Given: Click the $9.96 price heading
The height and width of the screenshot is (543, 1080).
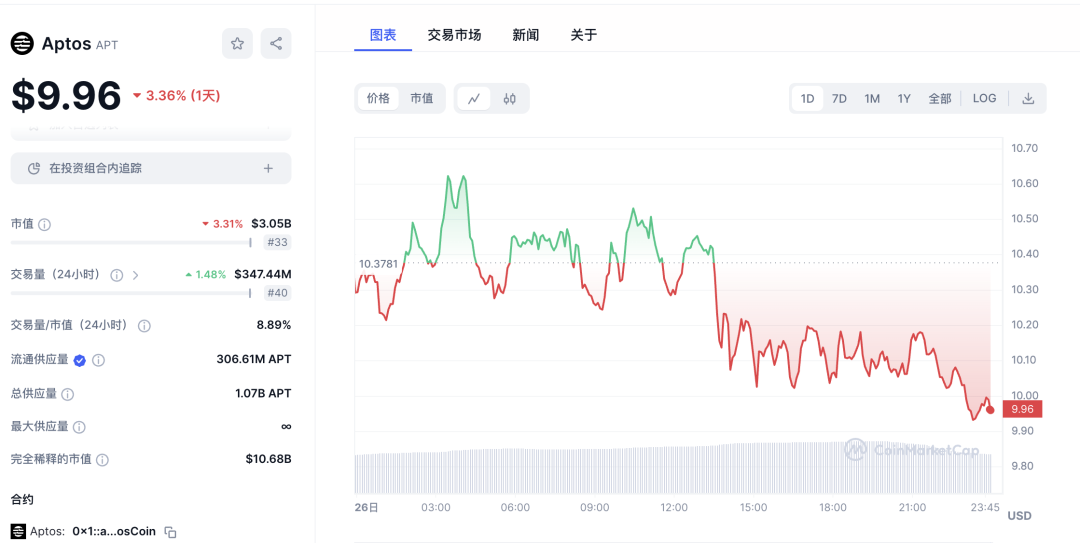Looking at the screenshot, I should 66,96.
